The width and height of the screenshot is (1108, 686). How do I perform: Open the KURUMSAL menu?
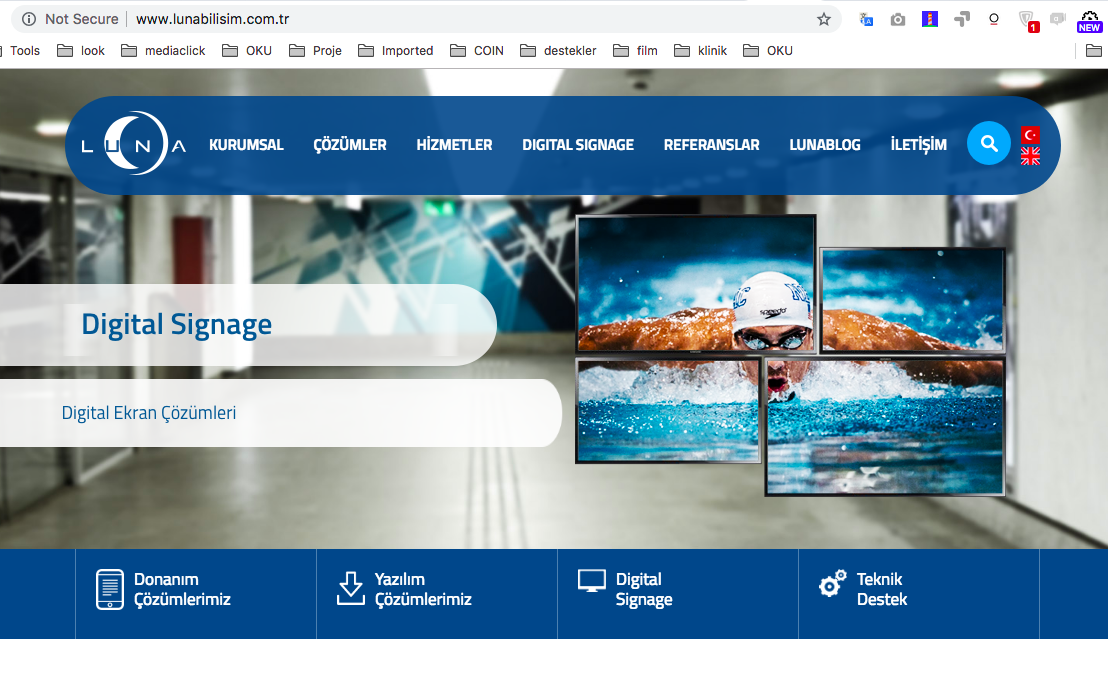click(246, 145)
